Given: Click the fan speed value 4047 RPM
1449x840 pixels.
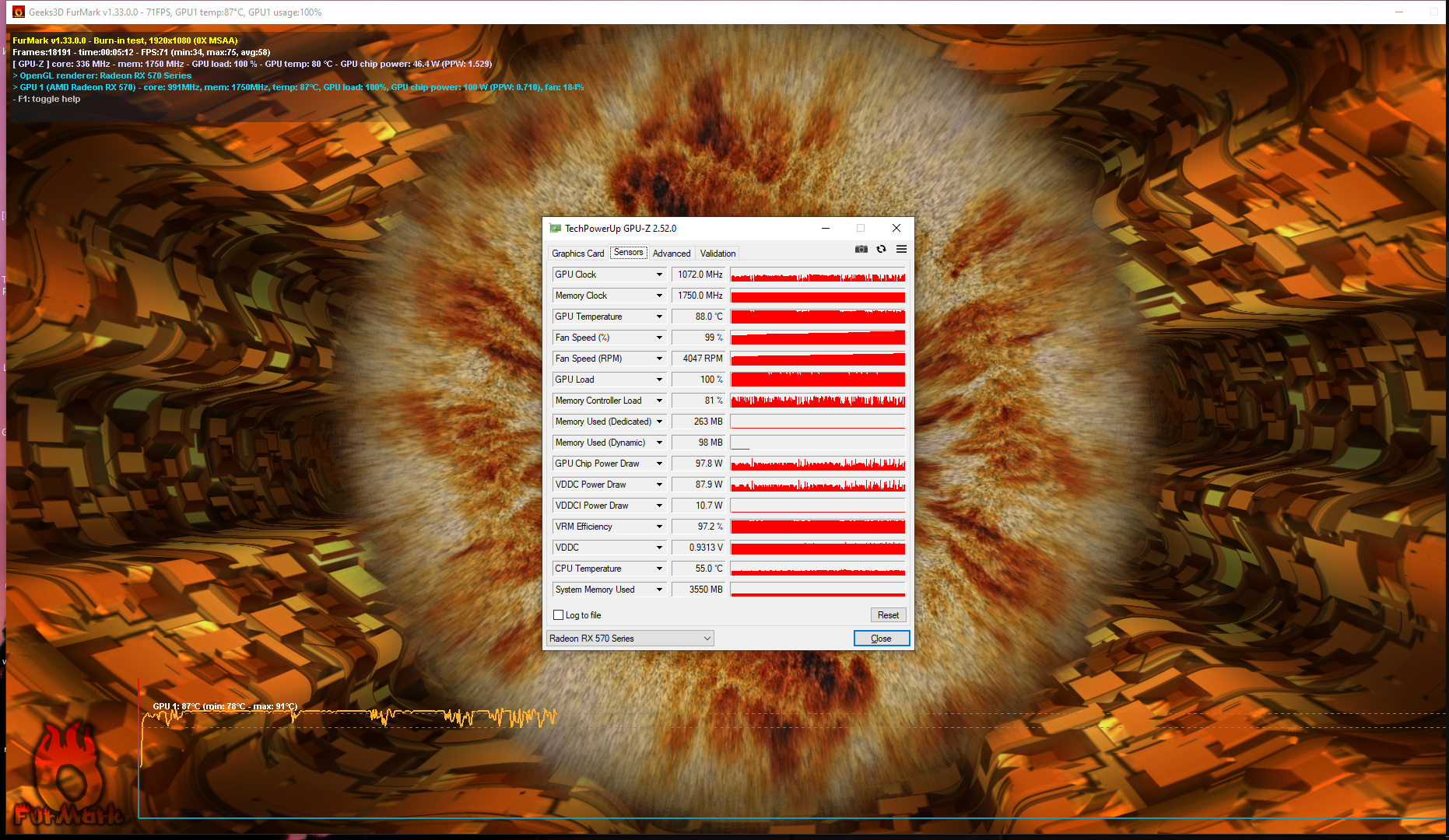Looking at the screenshot, I should coord(699,359).
